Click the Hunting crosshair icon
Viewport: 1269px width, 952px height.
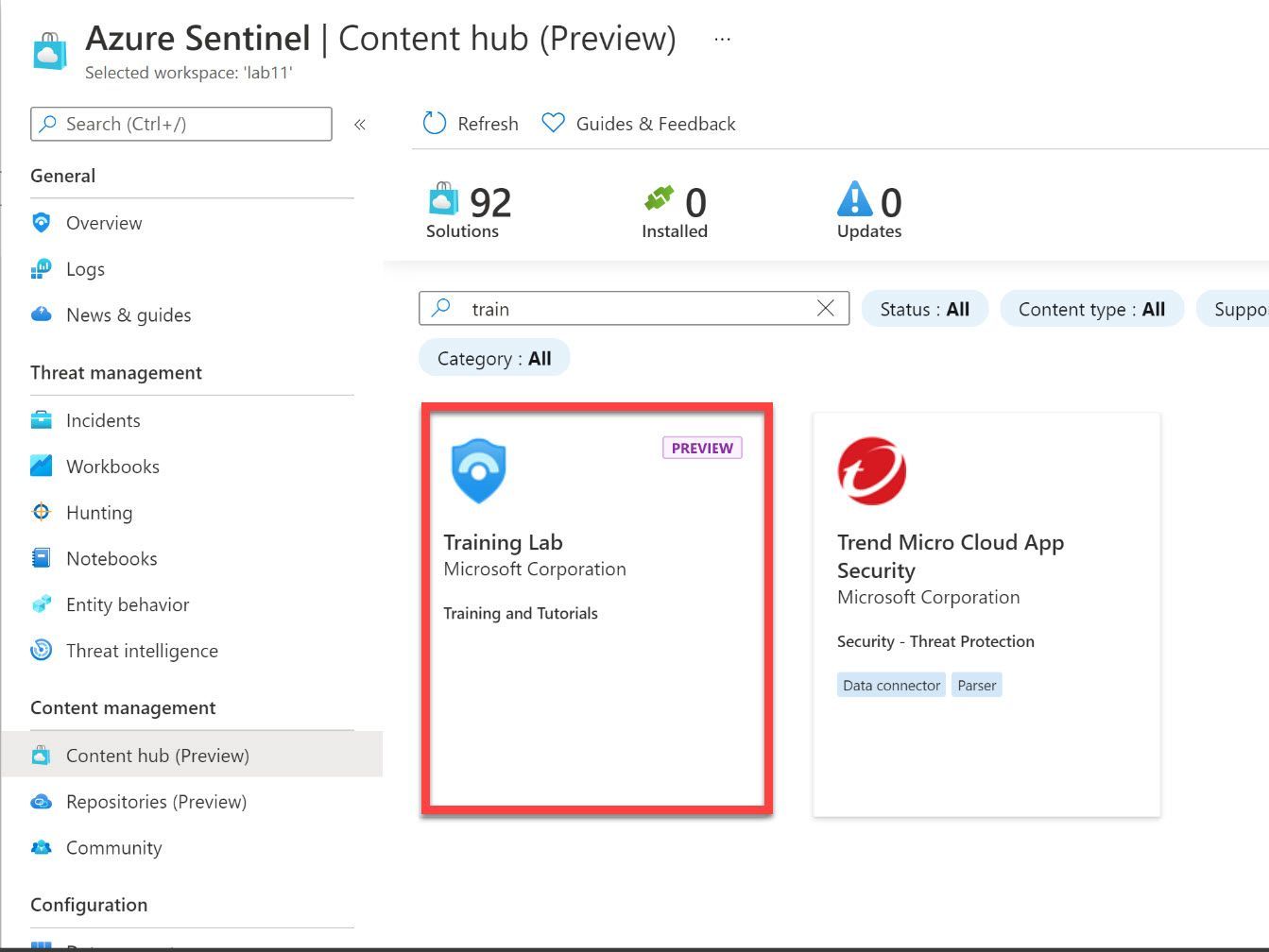(41, 513)
